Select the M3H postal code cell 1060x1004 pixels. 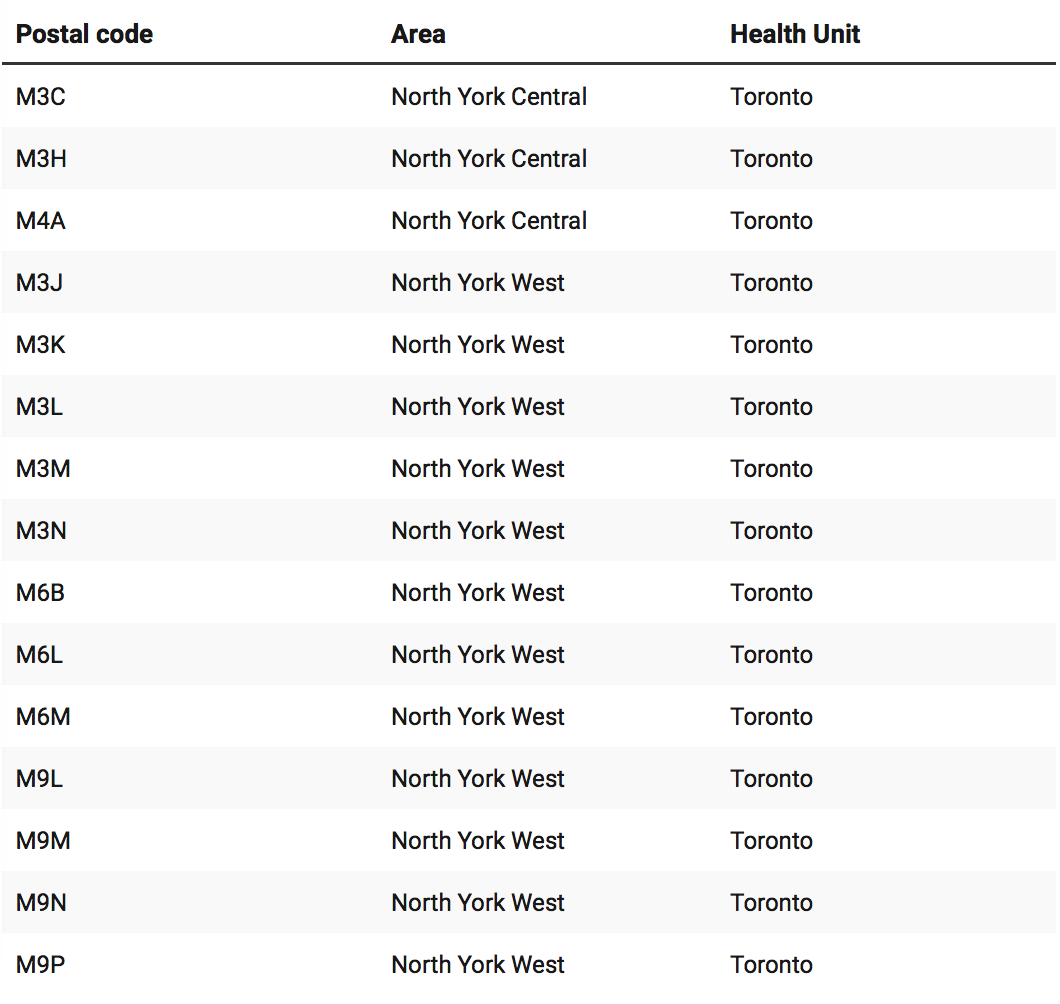tap(42, 159)
